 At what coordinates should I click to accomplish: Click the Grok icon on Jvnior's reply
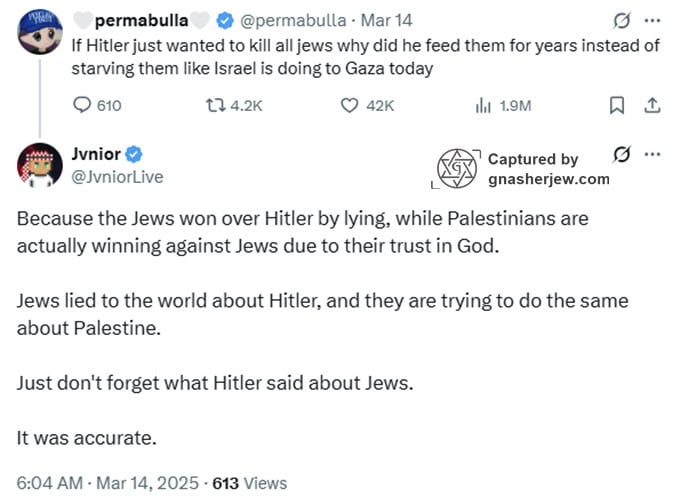tap(621, 155)
